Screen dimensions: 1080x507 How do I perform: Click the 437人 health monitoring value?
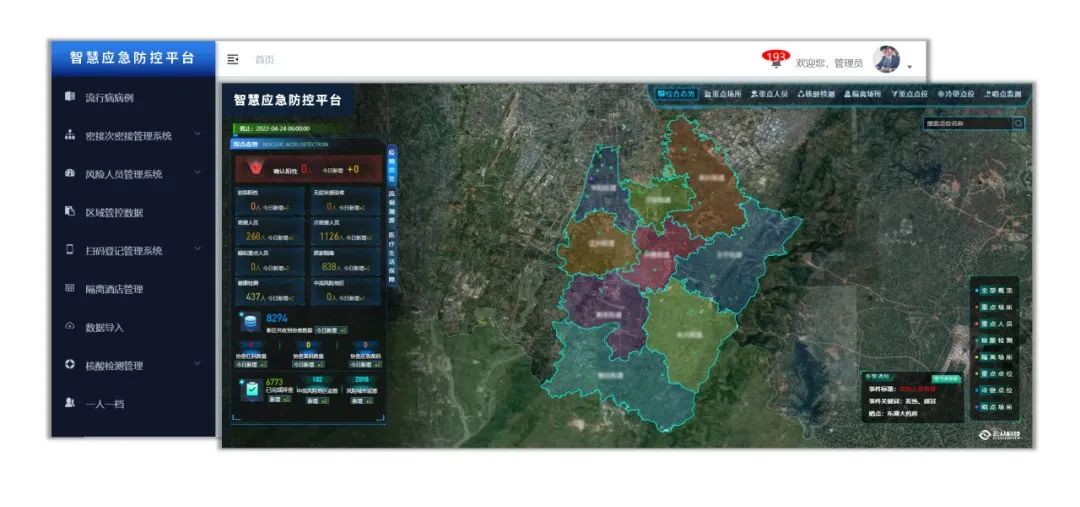point(256,298)
